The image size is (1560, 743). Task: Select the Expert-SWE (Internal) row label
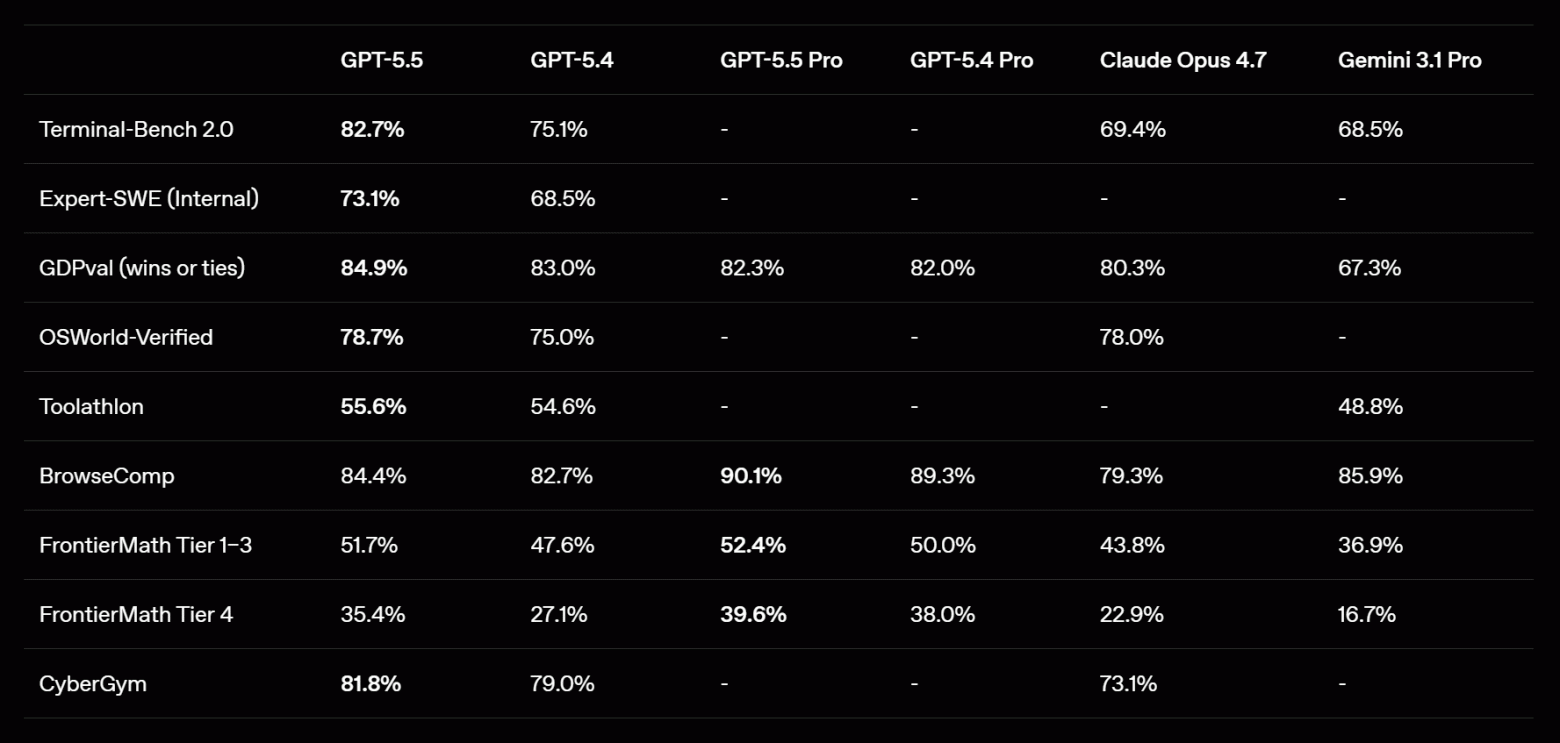pos(149,198)
